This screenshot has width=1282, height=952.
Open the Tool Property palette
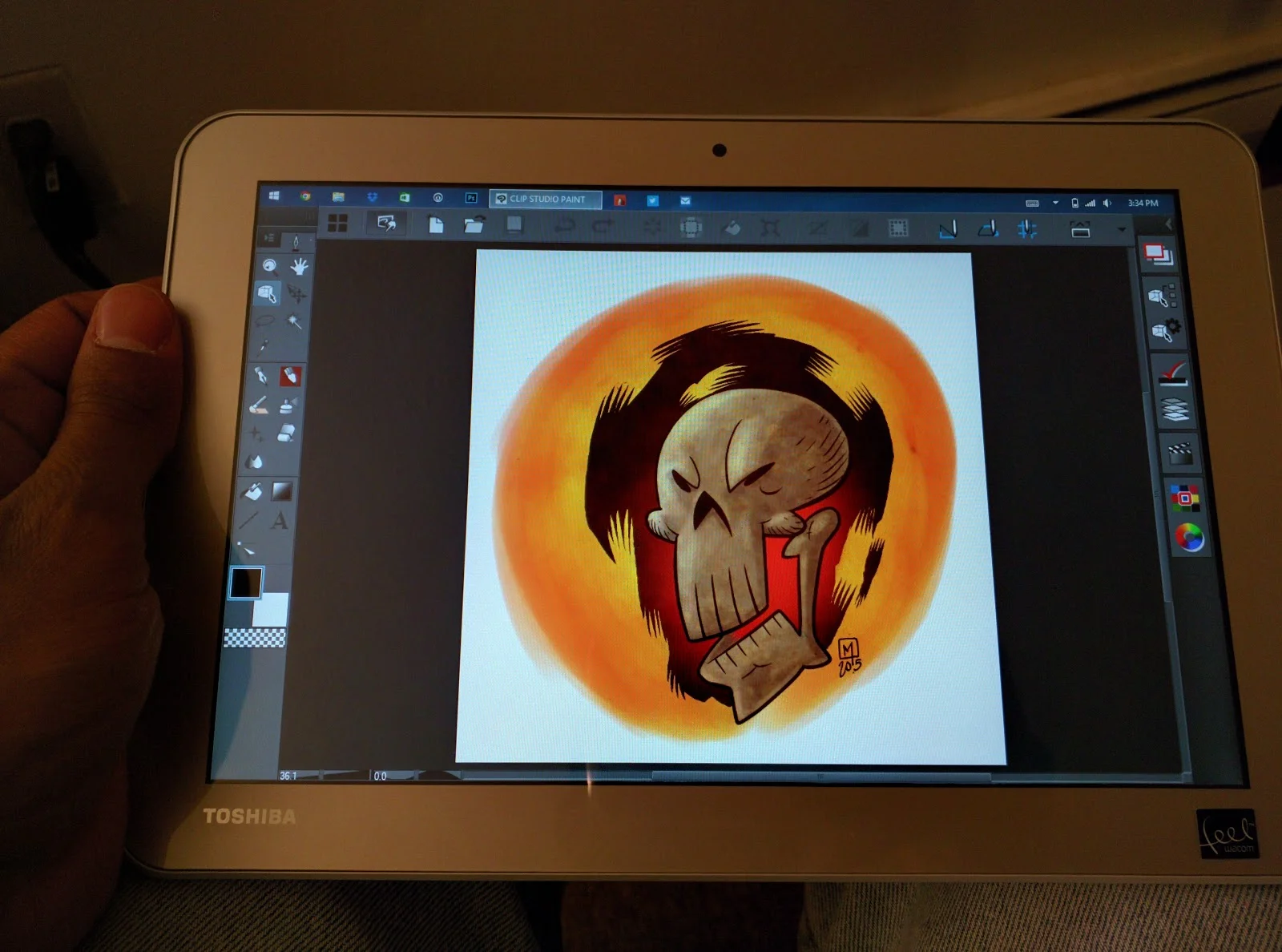click(1165, 329)
